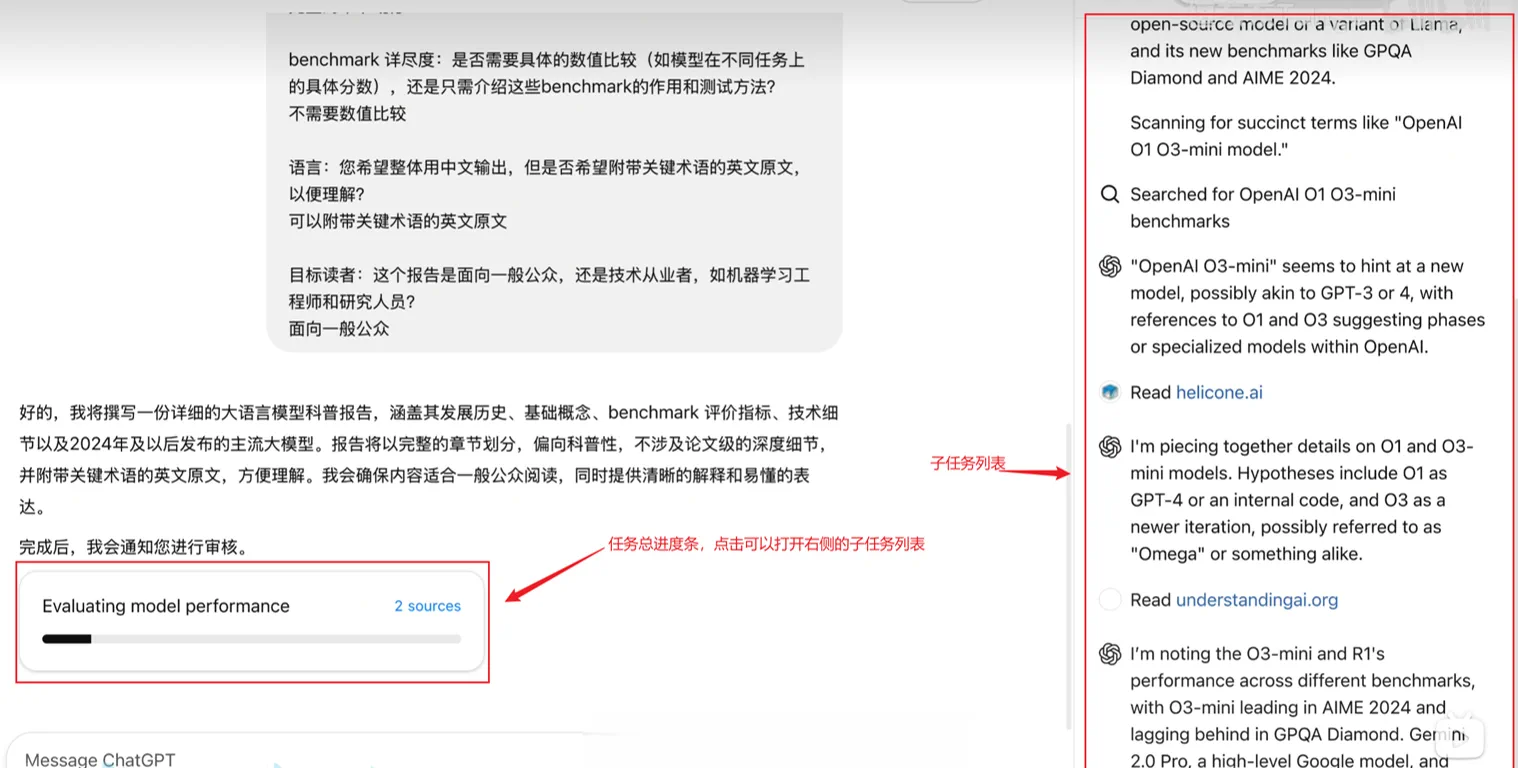Click the chat area vertical scrollbar
The image size is (1518, 768).
tap(1069, 575)
